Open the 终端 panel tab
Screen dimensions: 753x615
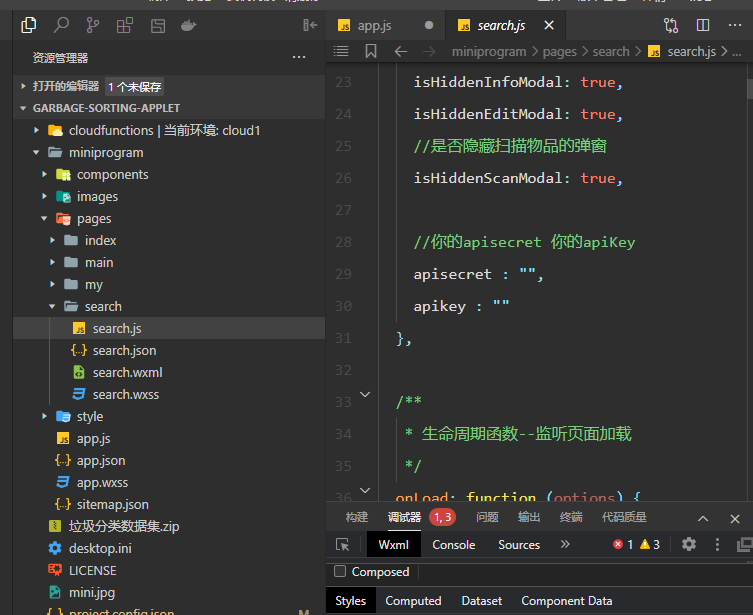click(571, 517)
